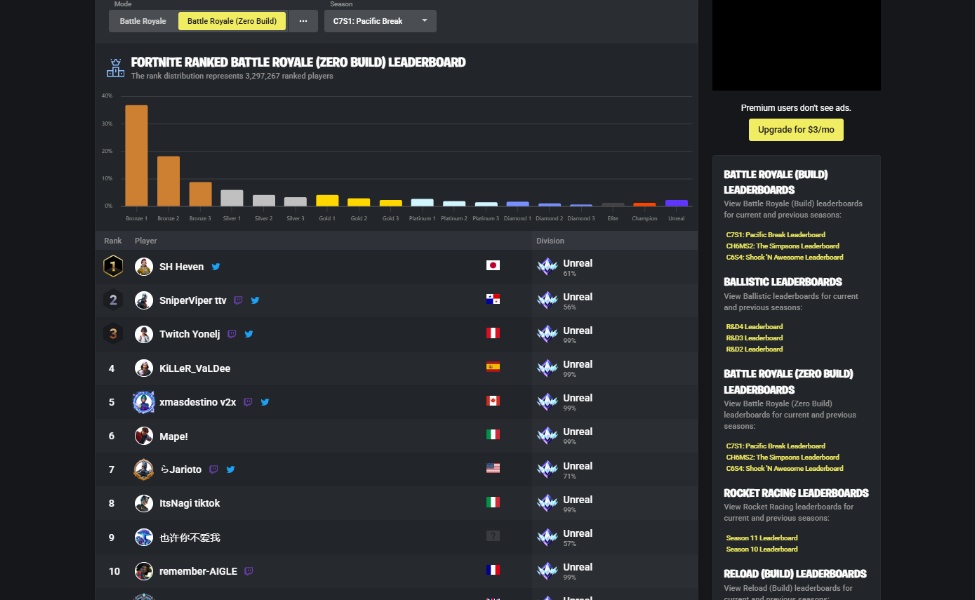
Task: Open player profile remember-AIGLE
Action: tap(198, 571)
